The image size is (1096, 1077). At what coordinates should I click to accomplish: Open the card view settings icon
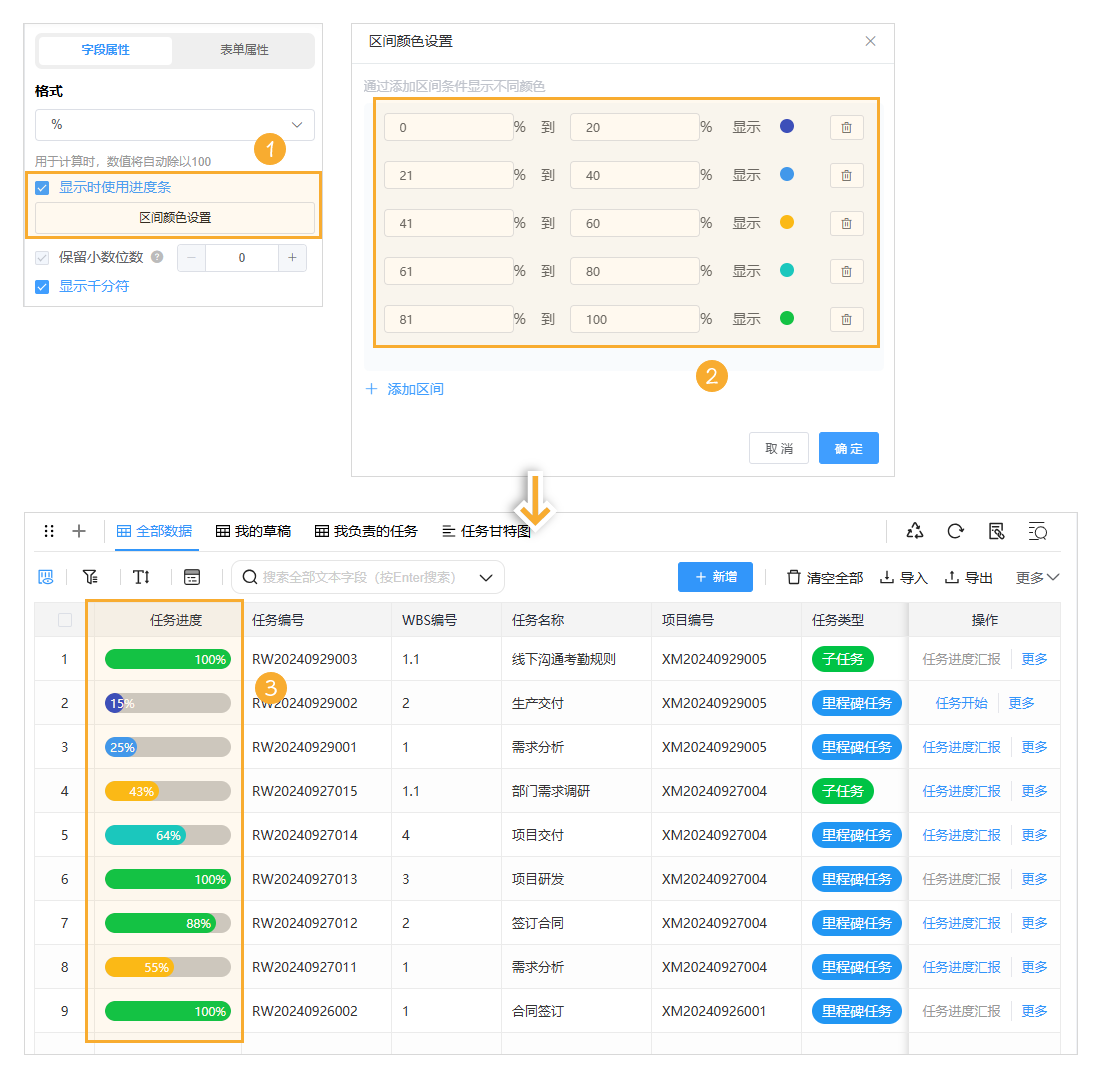click(x=192, y=577)
